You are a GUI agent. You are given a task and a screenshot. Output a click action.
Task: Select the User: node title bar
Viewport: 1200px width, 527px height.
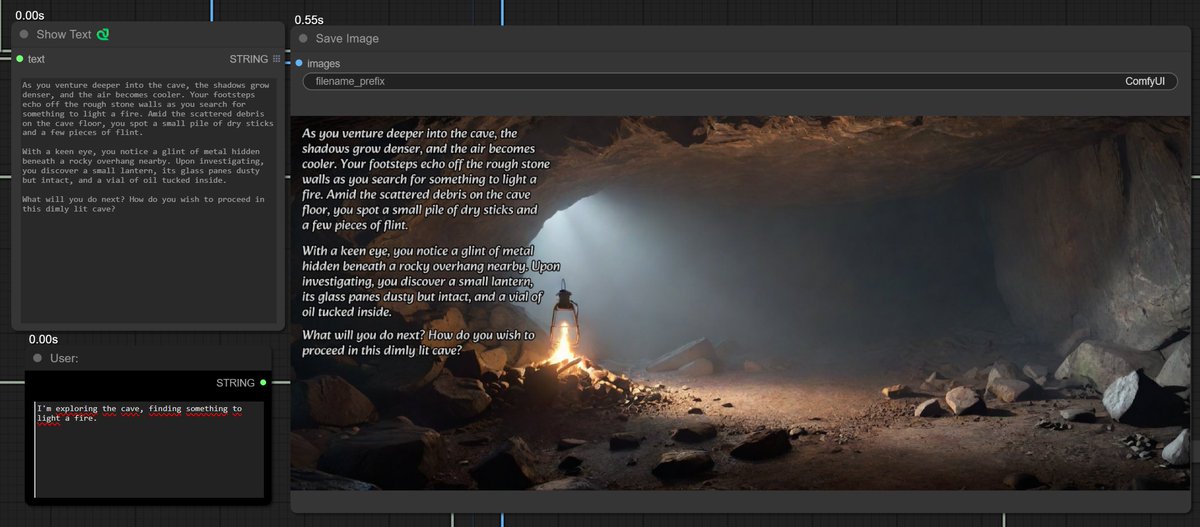148,358
